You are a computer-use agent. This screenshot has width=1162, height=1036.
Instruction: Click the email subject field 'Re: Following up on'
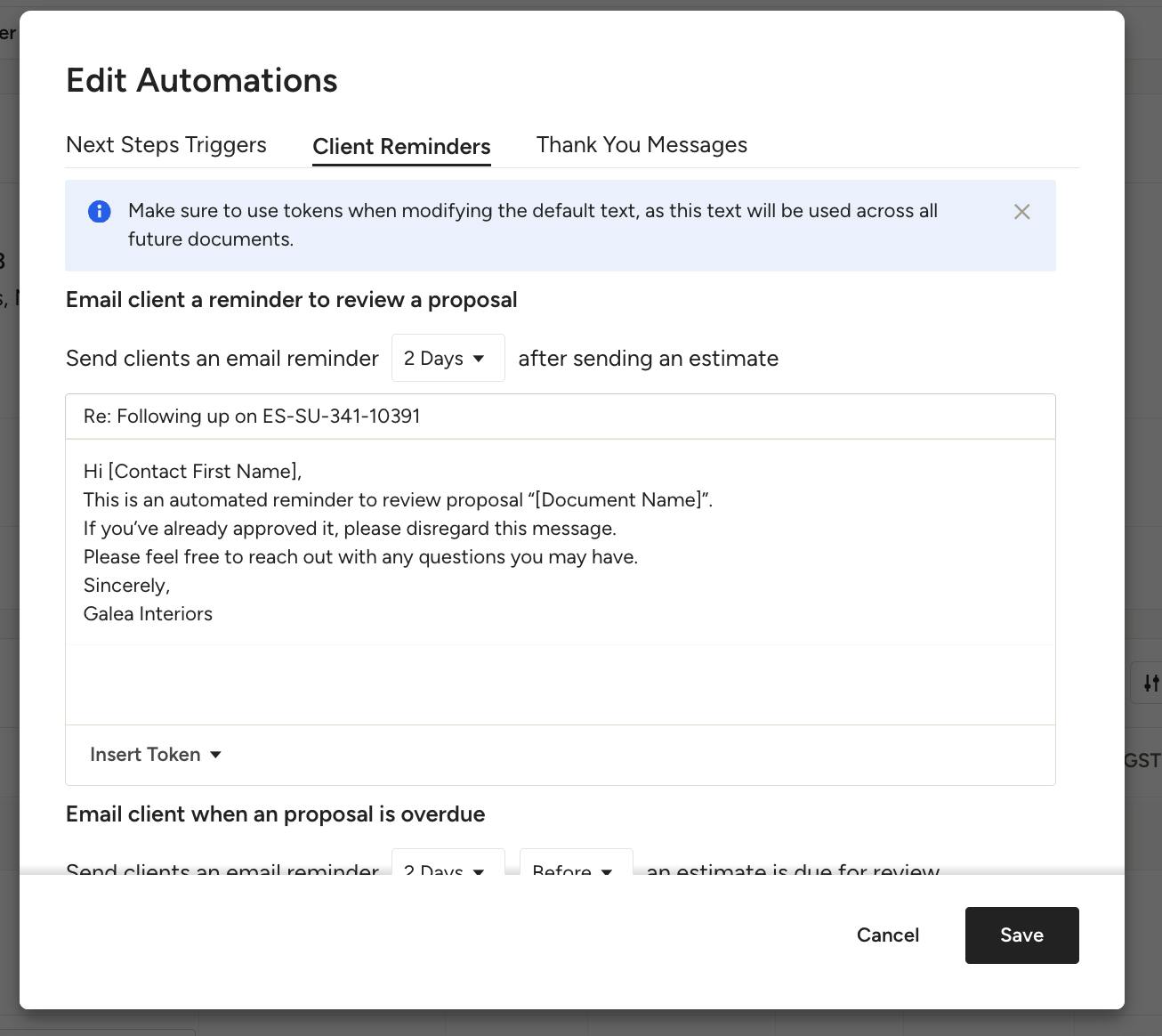coord(561,417)
